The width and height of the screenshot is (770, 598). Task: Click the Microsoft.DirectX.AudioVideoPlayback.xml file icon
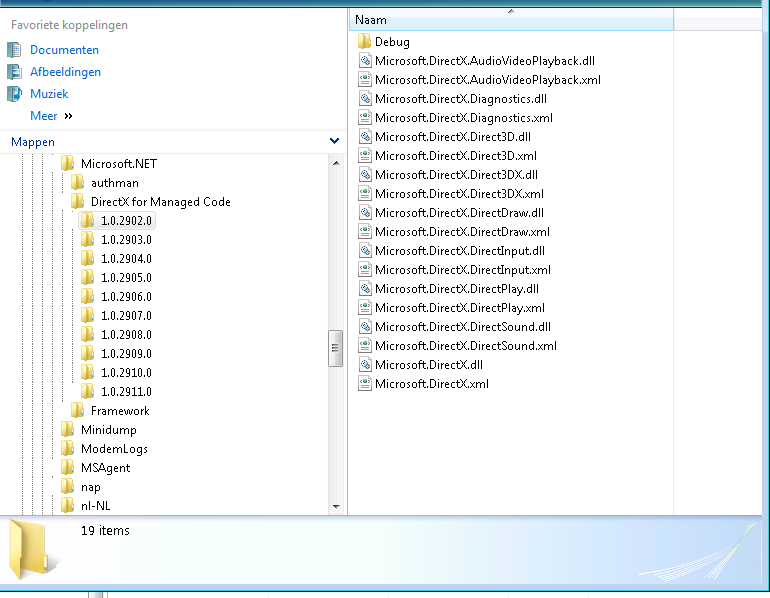(364, 80)
